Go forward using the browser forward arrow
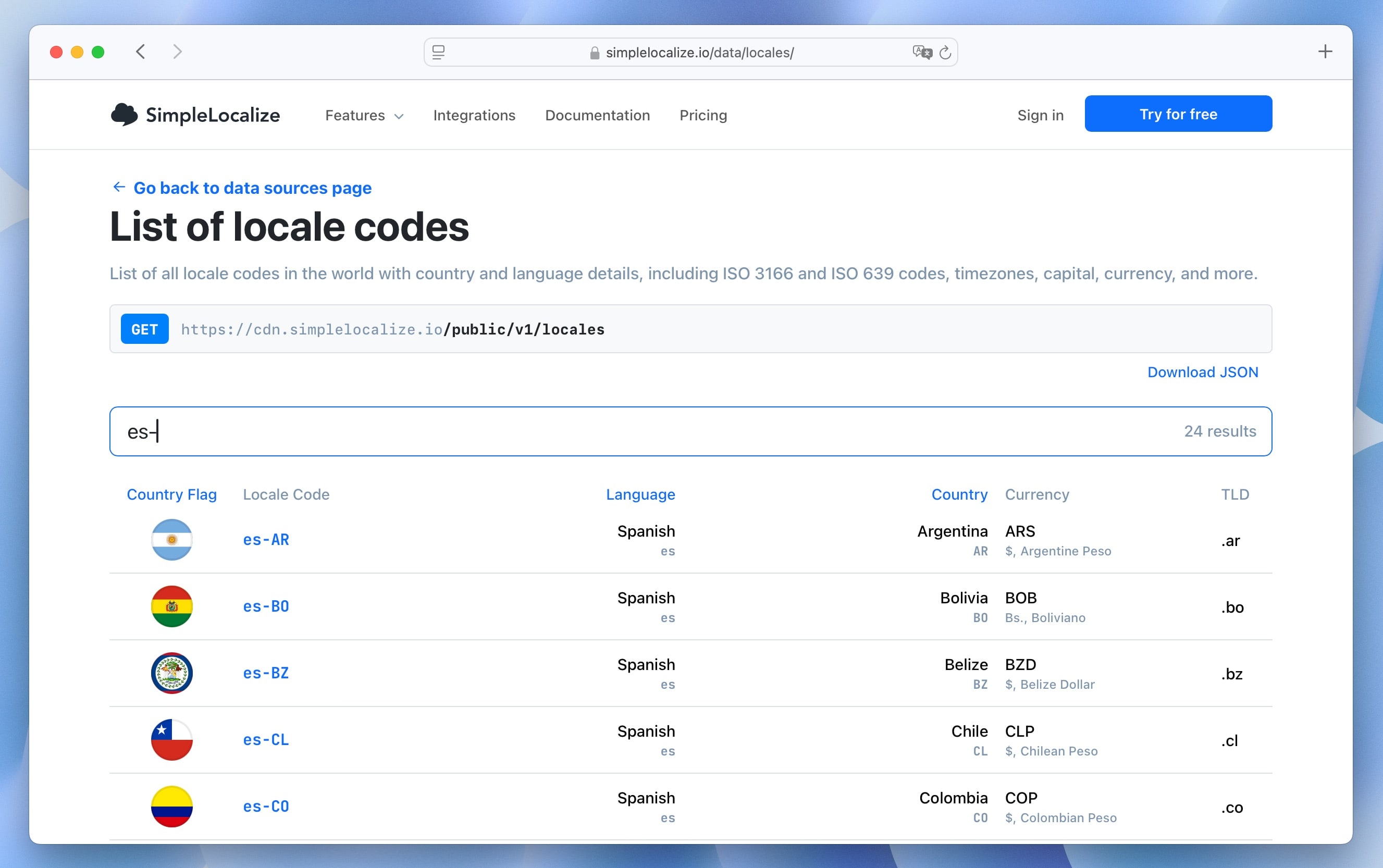The width and height of the screenshot is (1383, 868). pos(177,52)
